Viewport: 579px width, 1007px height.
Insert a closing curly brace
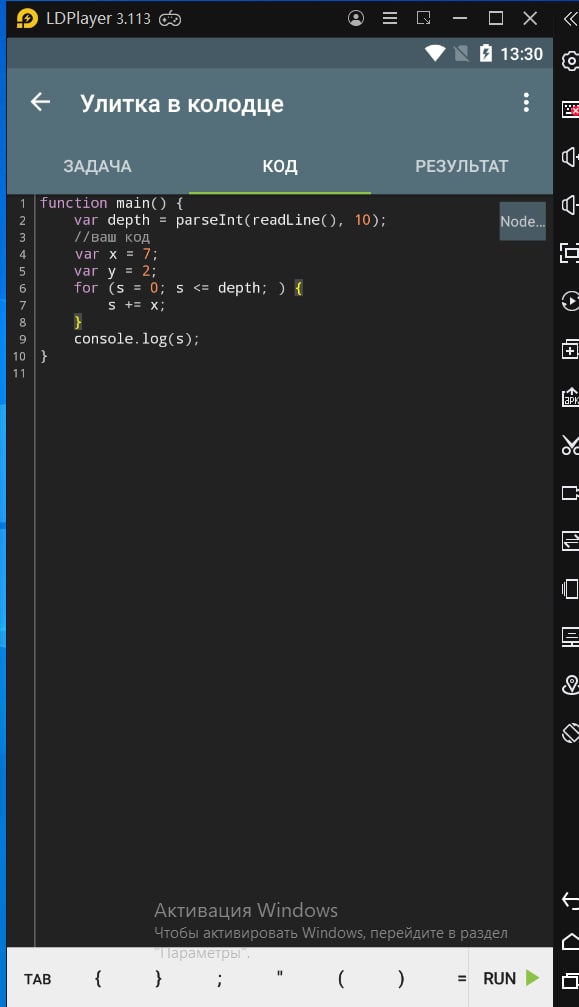coord(159,978)
